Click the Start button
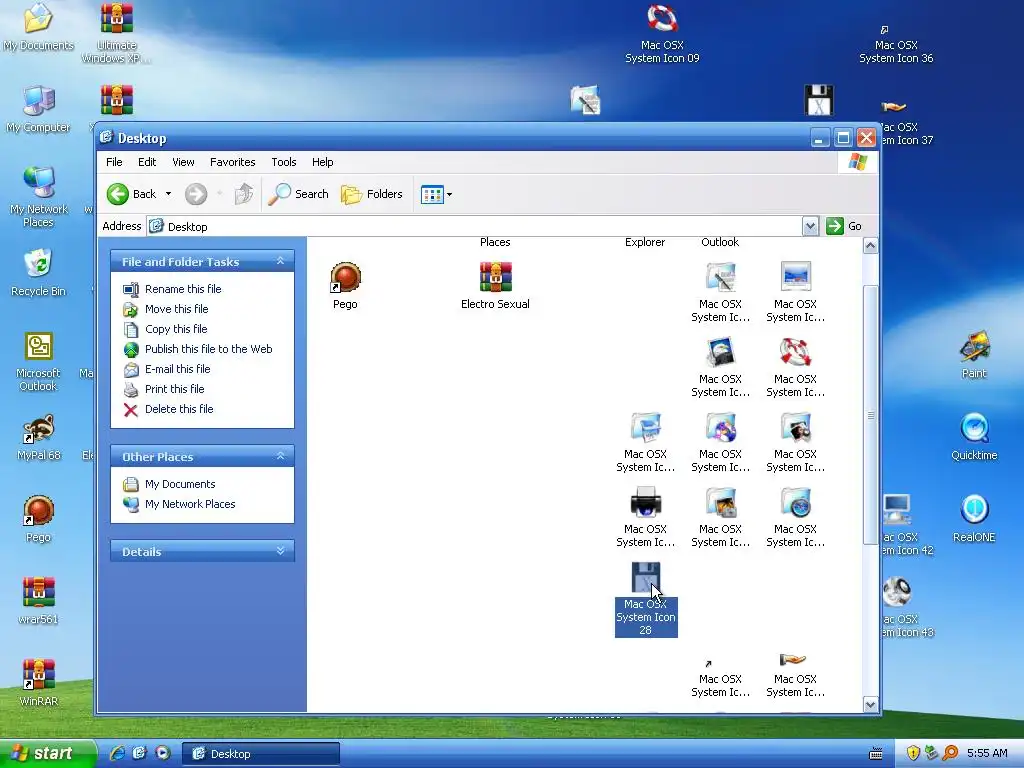Viewport: 1024px width, 768px height. pos(48,754)
